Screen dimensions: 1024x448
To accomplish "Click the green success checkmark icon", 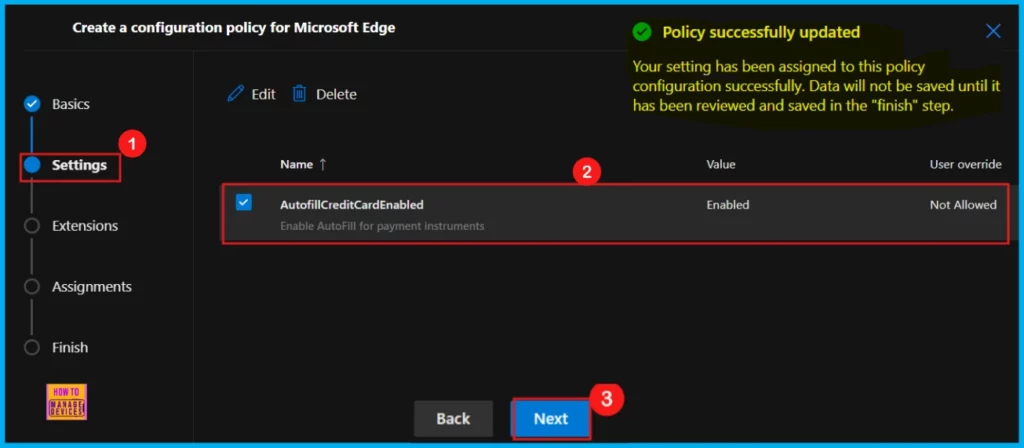I will [x=642, y=31].
